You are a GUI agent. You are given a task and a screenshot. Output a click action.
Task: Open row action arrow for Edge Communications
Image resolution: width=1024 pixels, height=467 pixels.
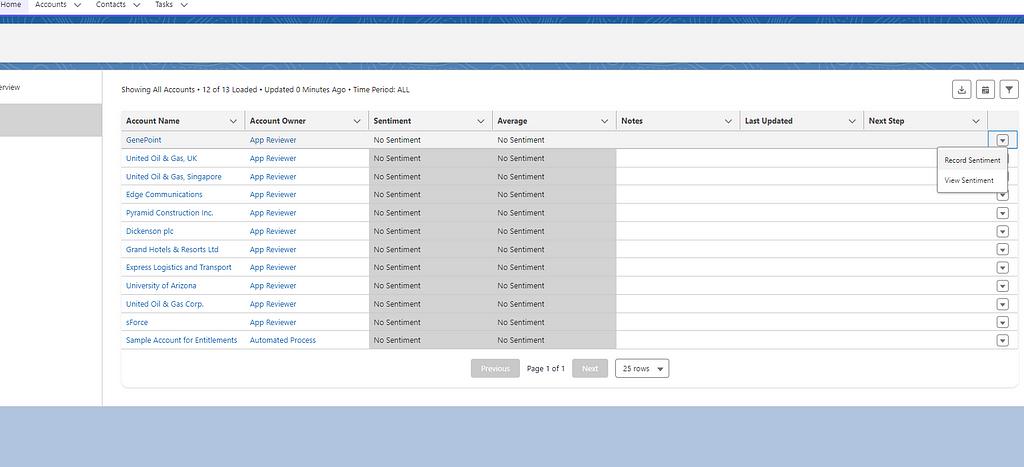(1002, 195)
